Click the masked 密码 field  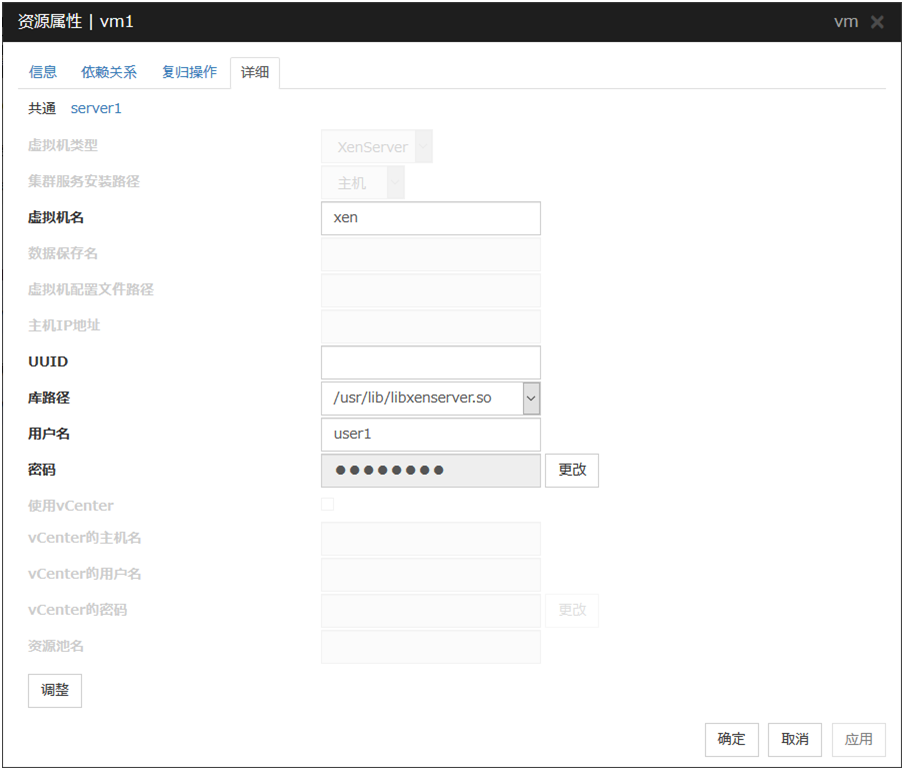430,470
